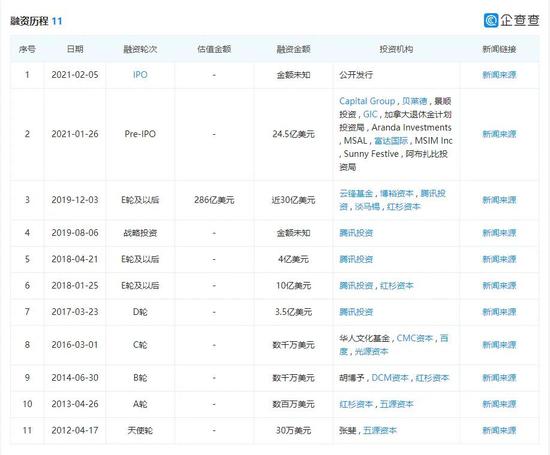Open 红杉资本 link in 2018-01-25 row
This screenshot has width=550, height=455.
pyautogui.click(x=397, y=286)
